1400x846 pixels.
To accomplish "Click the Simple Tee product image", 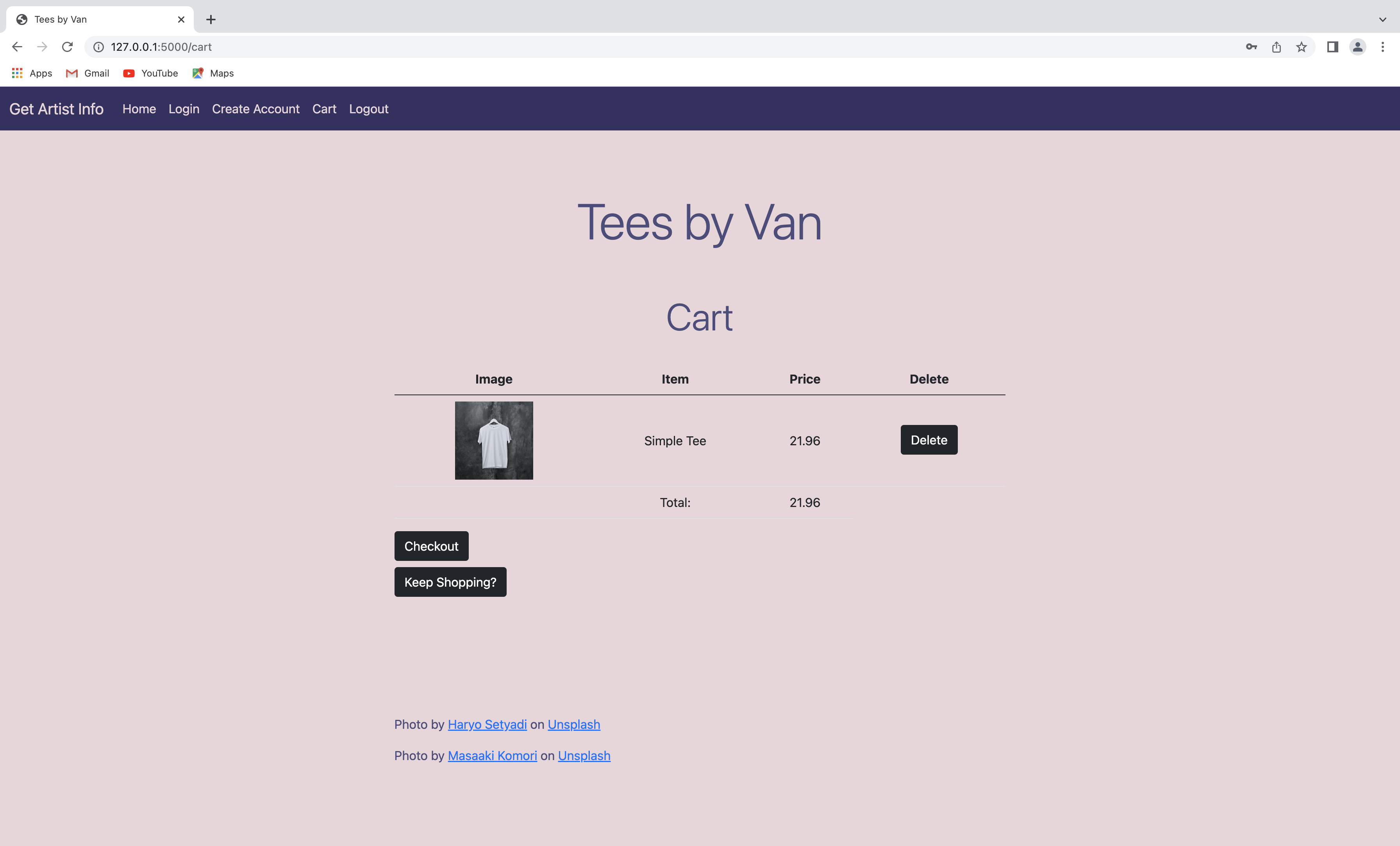I will coord(493,440).
